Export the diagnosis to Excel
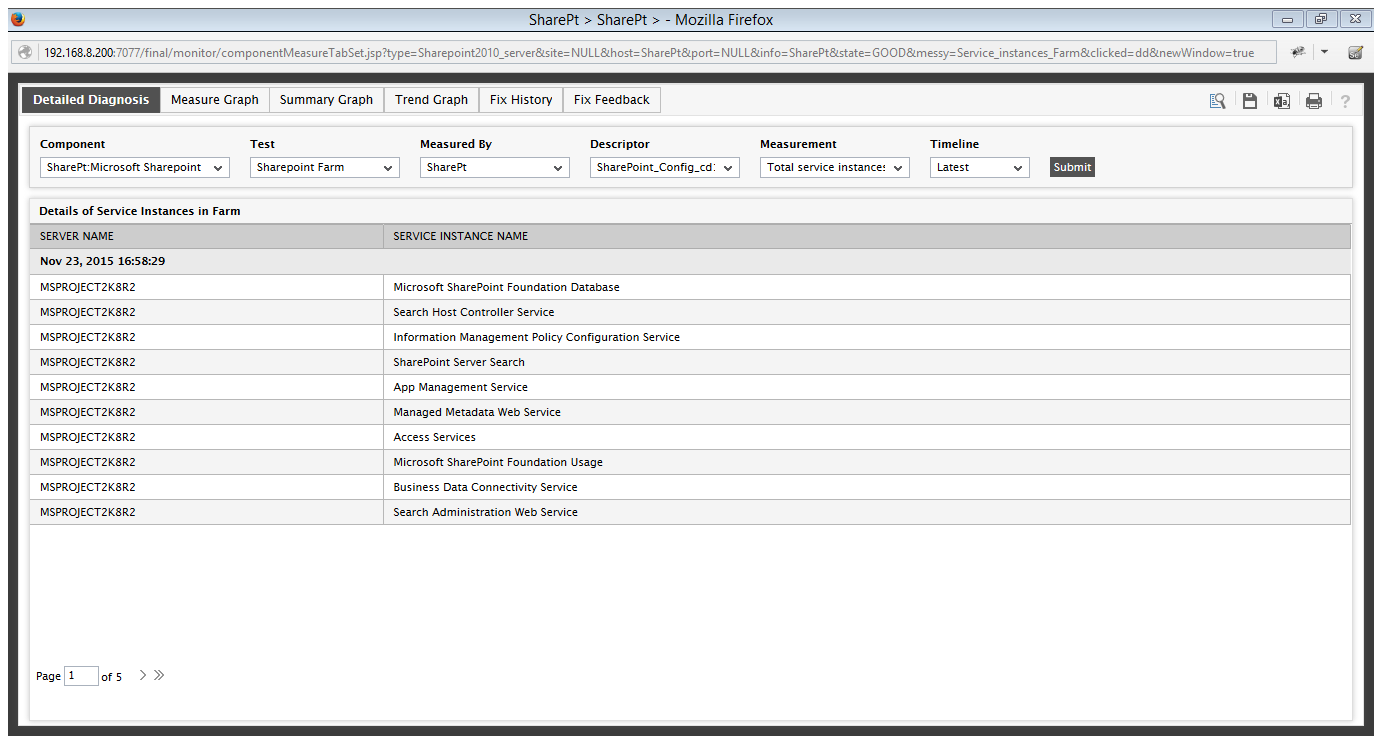The width and height of the screenshot is (1382, 744). click(x=1281, y=100)
